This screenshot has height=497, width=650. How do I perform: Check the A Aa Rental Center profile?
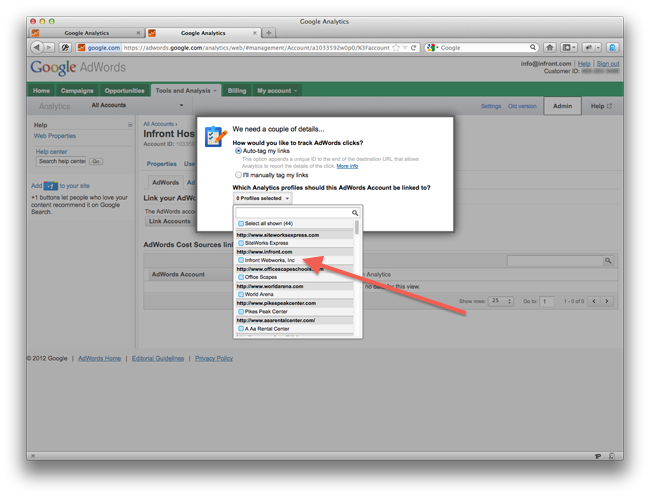(241, 329)
